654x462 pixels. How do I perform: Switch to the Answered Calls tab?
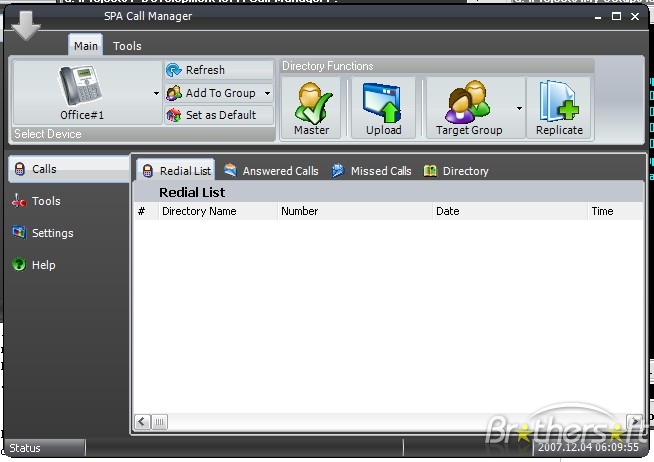point(271,171)
